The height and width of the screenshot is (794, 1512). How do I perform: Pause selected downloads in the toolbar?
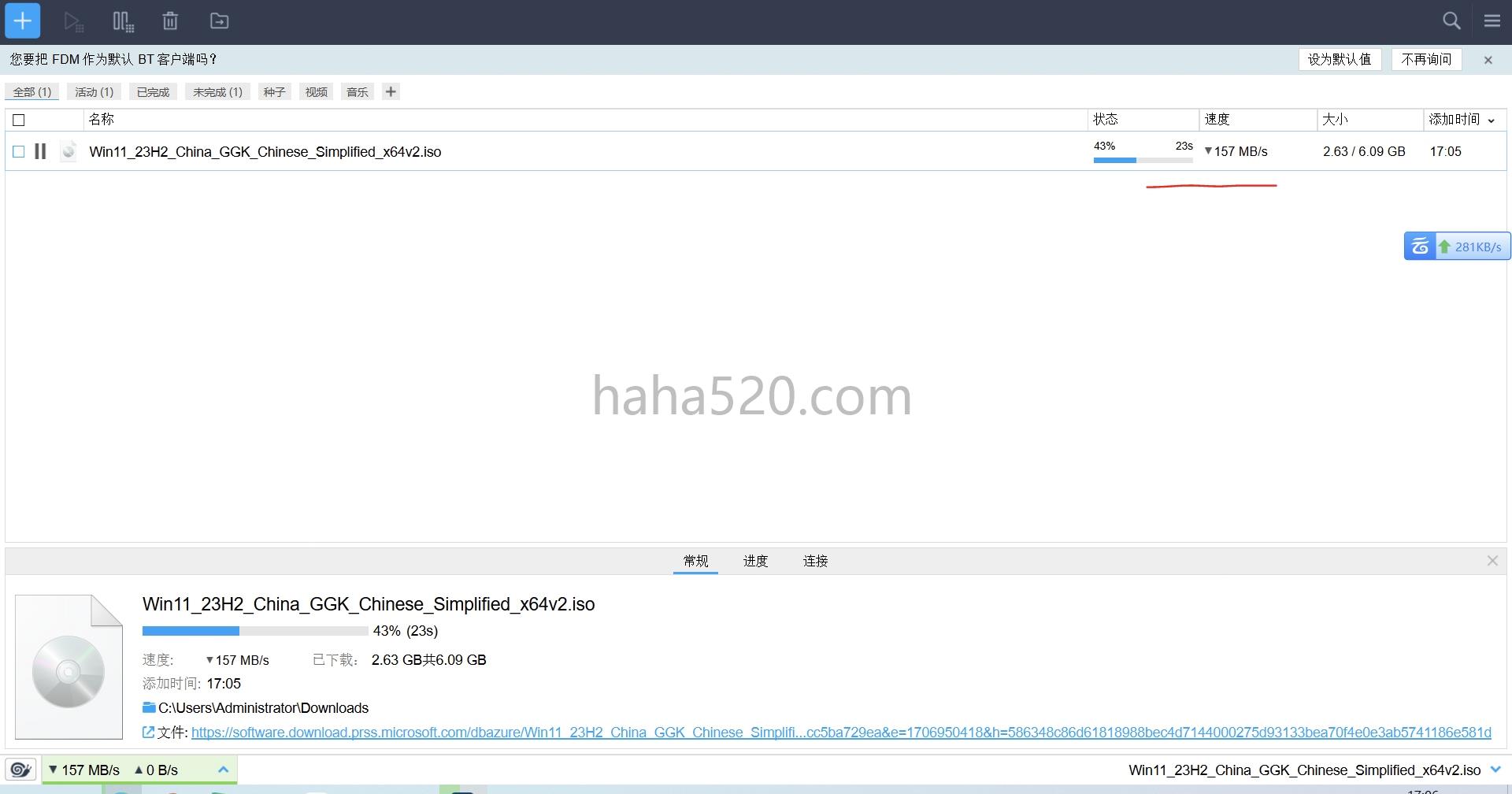(123, 21)
